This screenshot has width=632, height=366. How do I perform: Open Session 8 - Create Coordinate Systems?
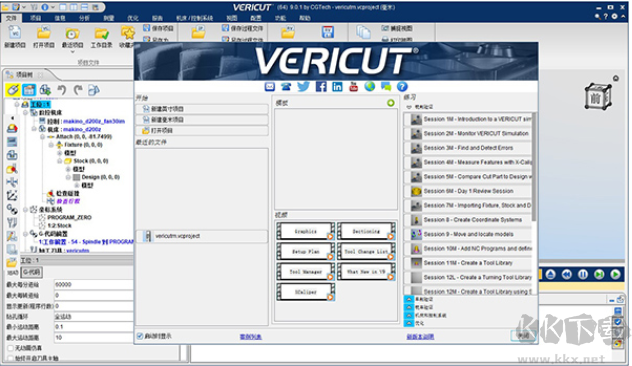click(468, 220)
